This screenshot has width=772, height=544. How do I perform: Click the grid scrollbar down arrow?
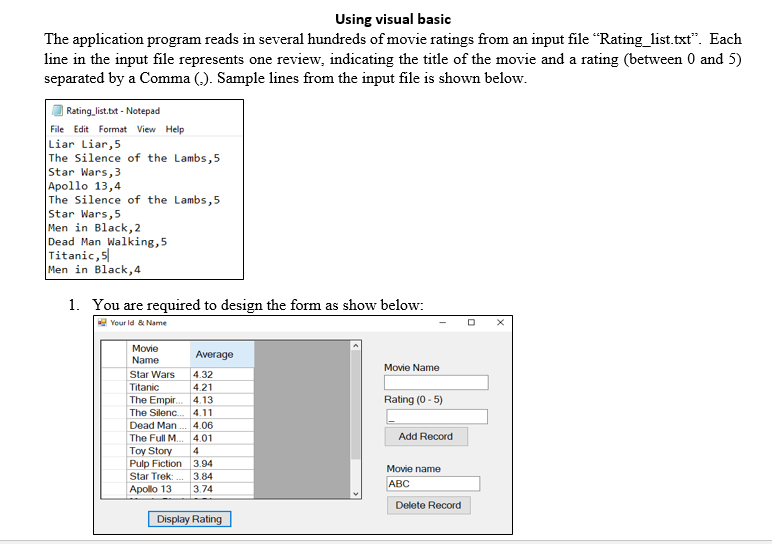pos(356,494)
